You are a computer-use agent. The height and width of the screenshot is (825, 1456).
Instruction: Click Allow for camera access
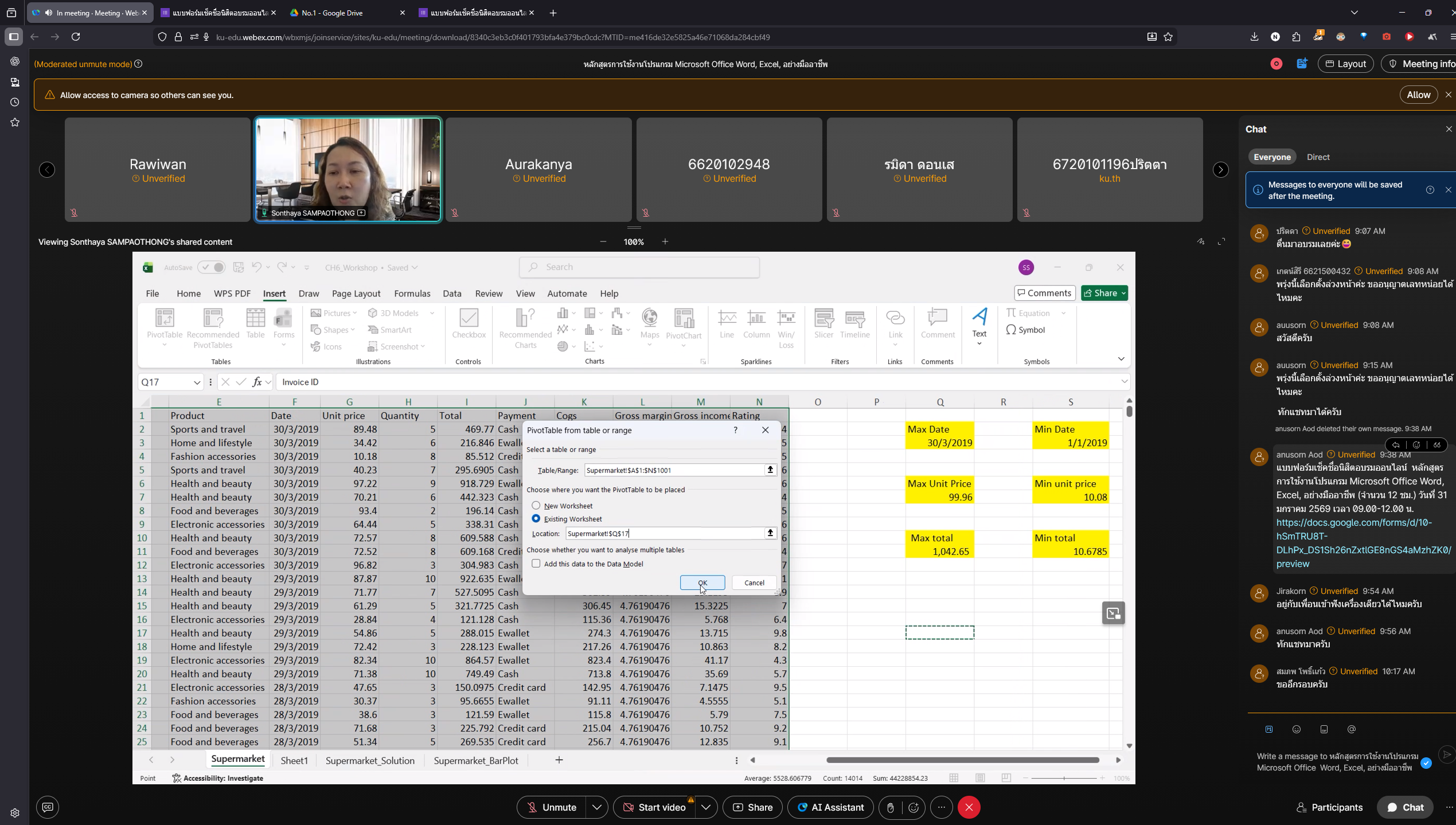click(1418, 95)
